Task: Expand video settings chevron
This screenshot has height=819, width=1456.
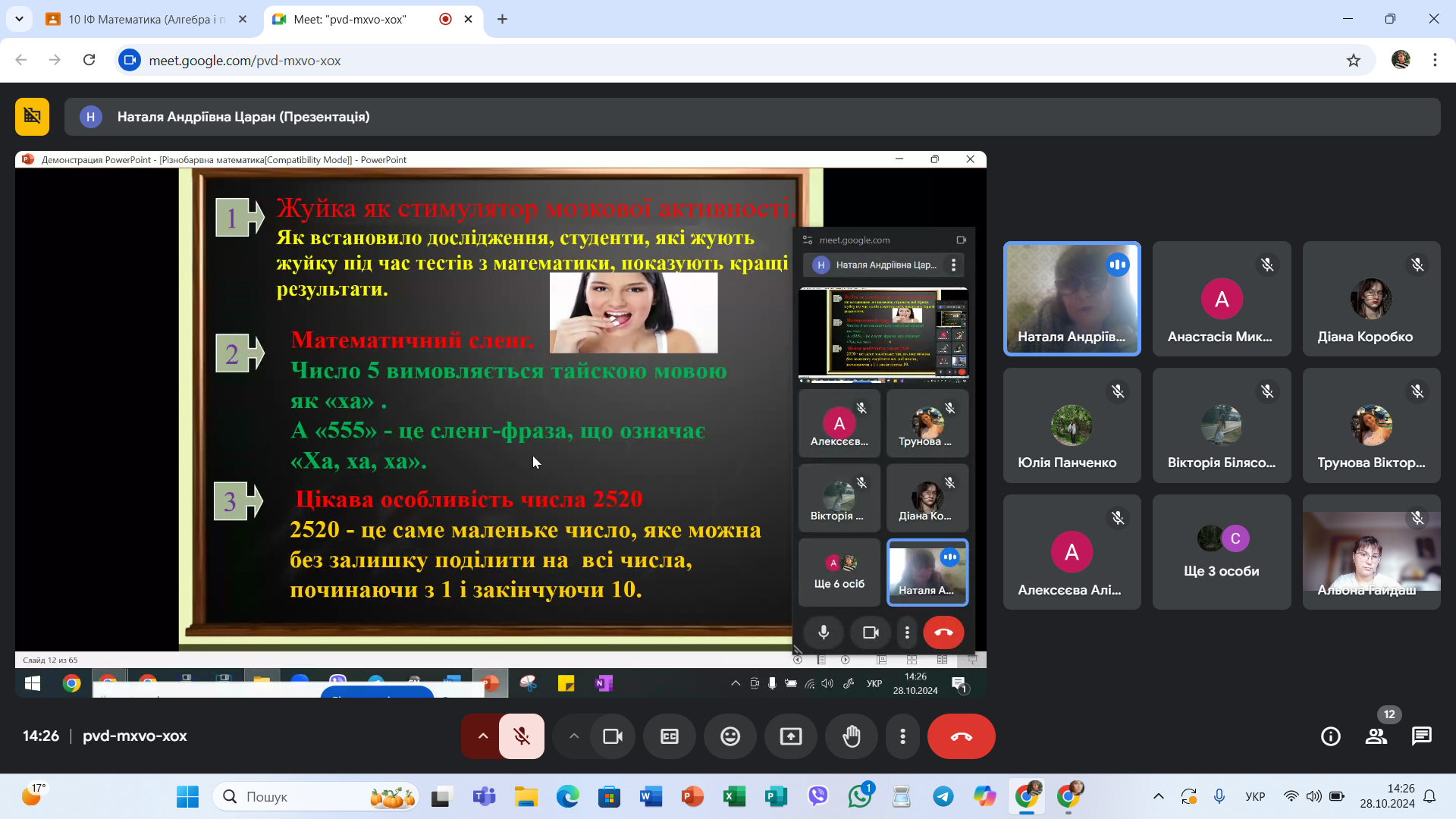Action: pyautogui.click(x=574, y=736)
